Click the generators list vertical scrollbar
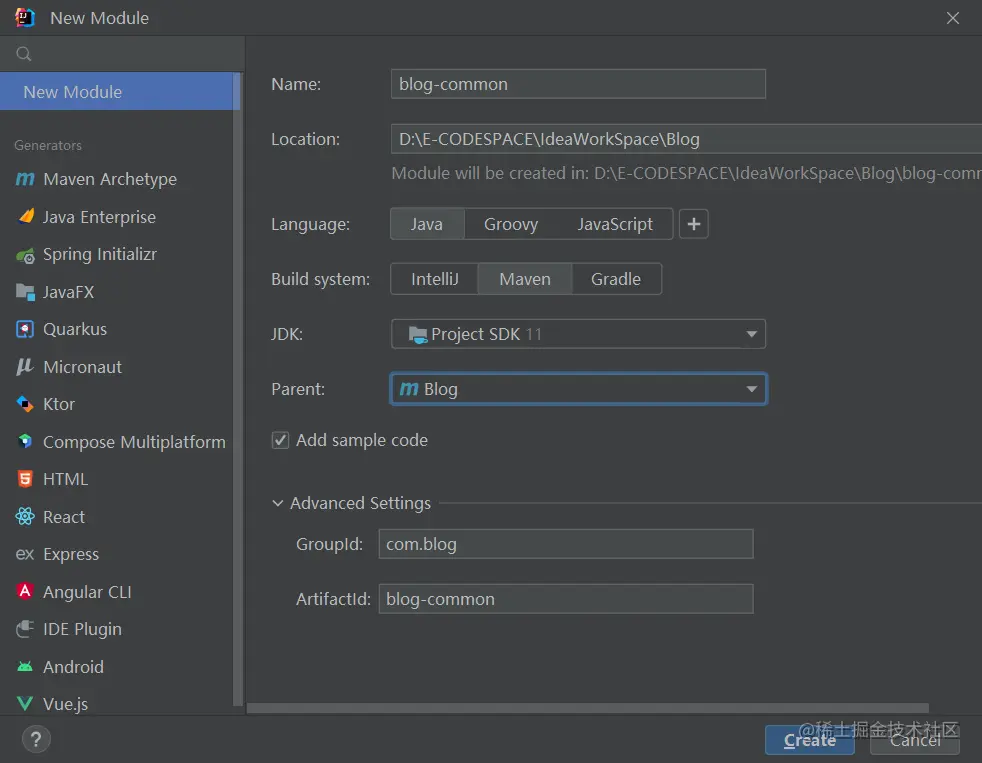 pos(237,388)
